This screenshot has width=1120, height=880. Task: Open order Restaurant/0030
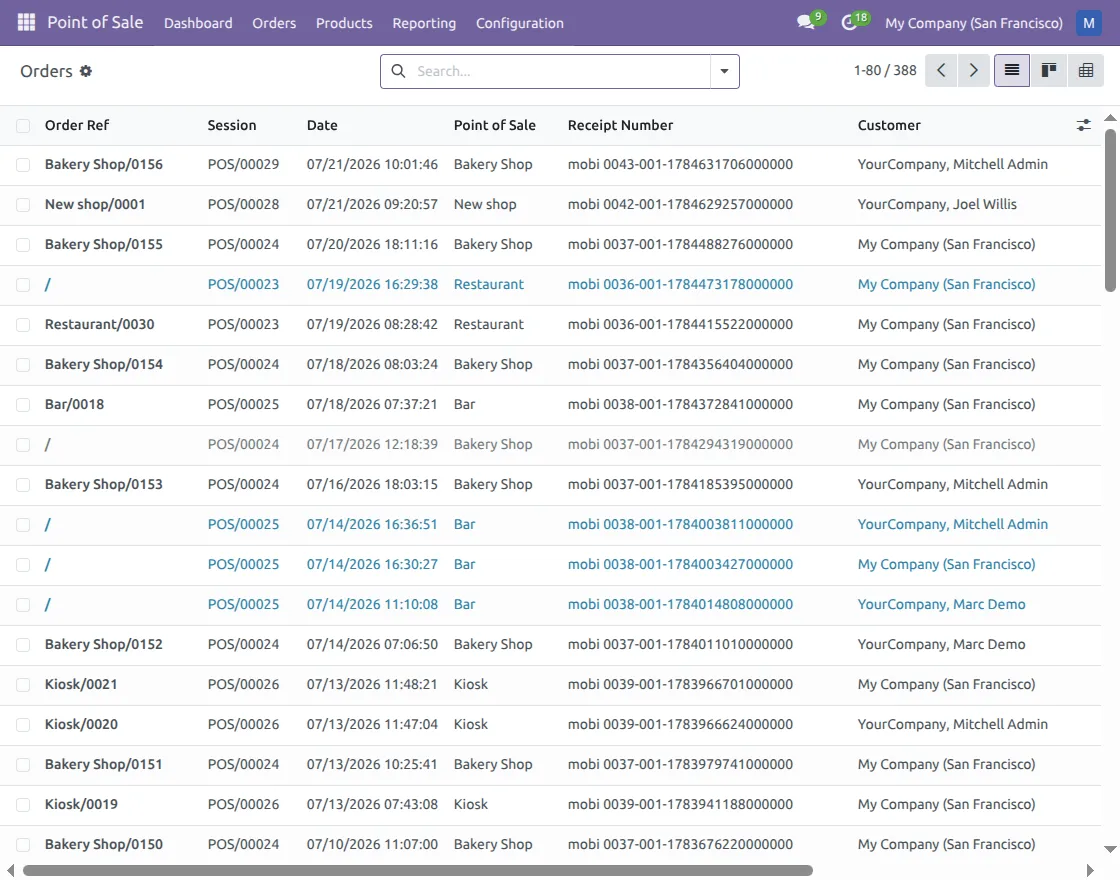[x=99, y=324]
